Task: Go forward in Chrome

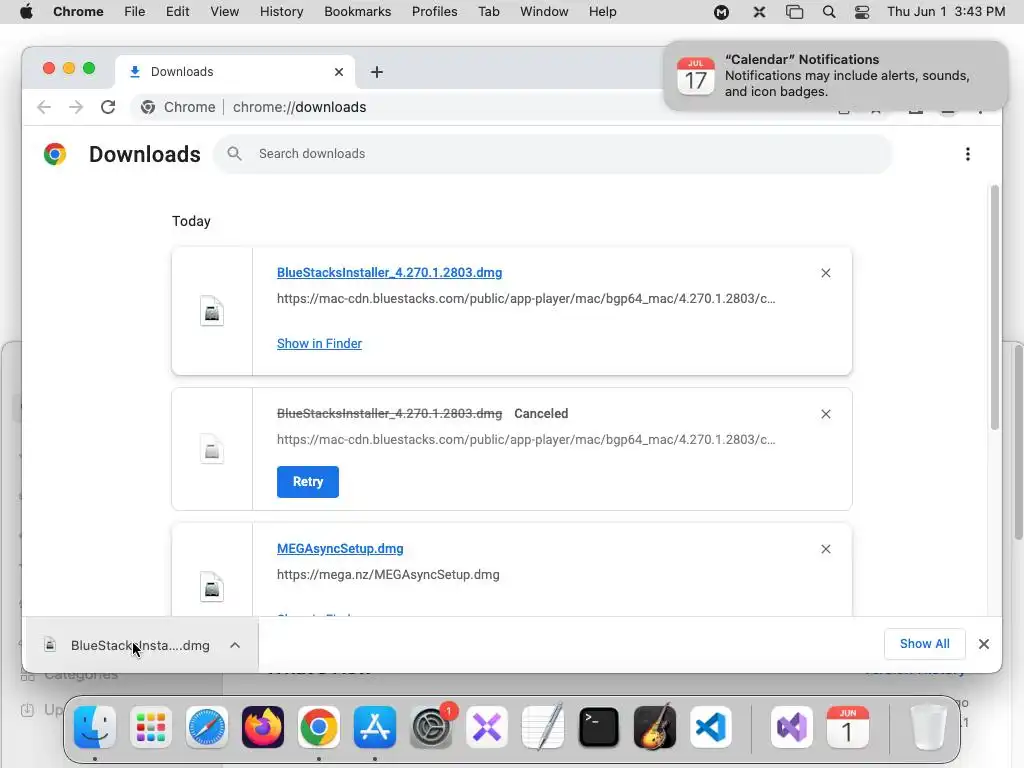Action: [x=76, y=107]
